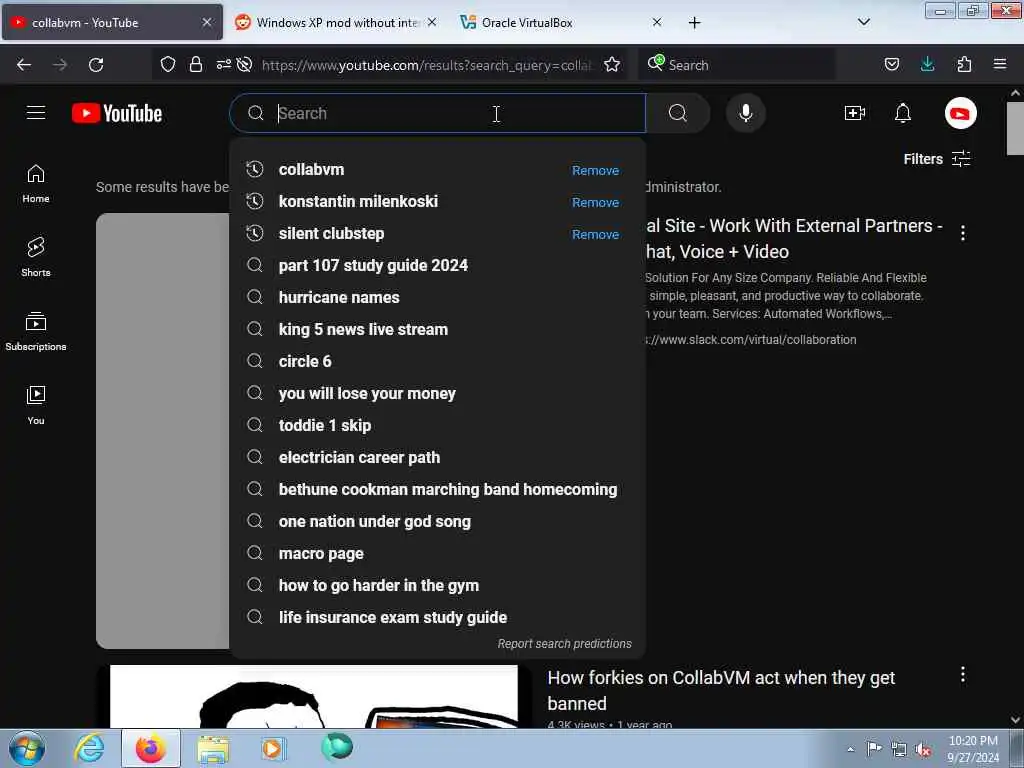Open Pocket save icon in toolbar
The height and width of the screenshot is (768, 1024).
(891, 65)
